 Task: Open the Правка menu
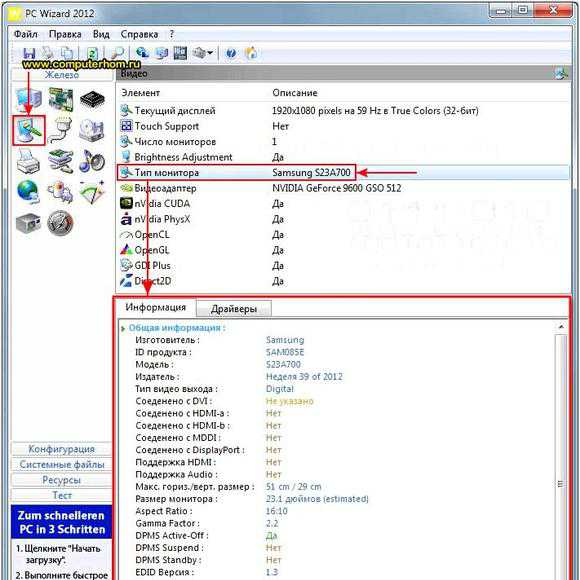65,34
